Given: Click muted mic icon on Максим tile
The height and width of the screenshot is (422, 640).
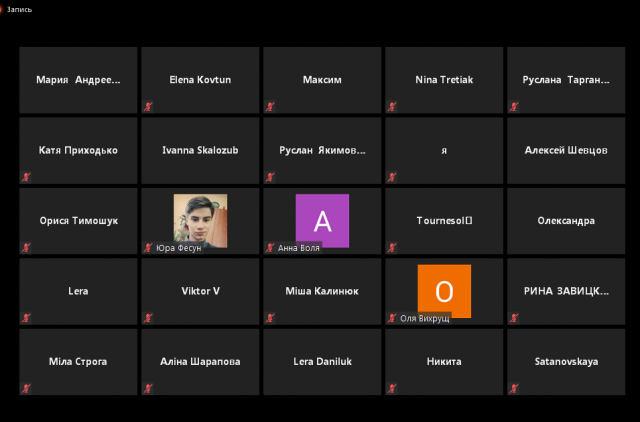Looking at the screenshot, I should pyautogui.click(x=270, y=107).
